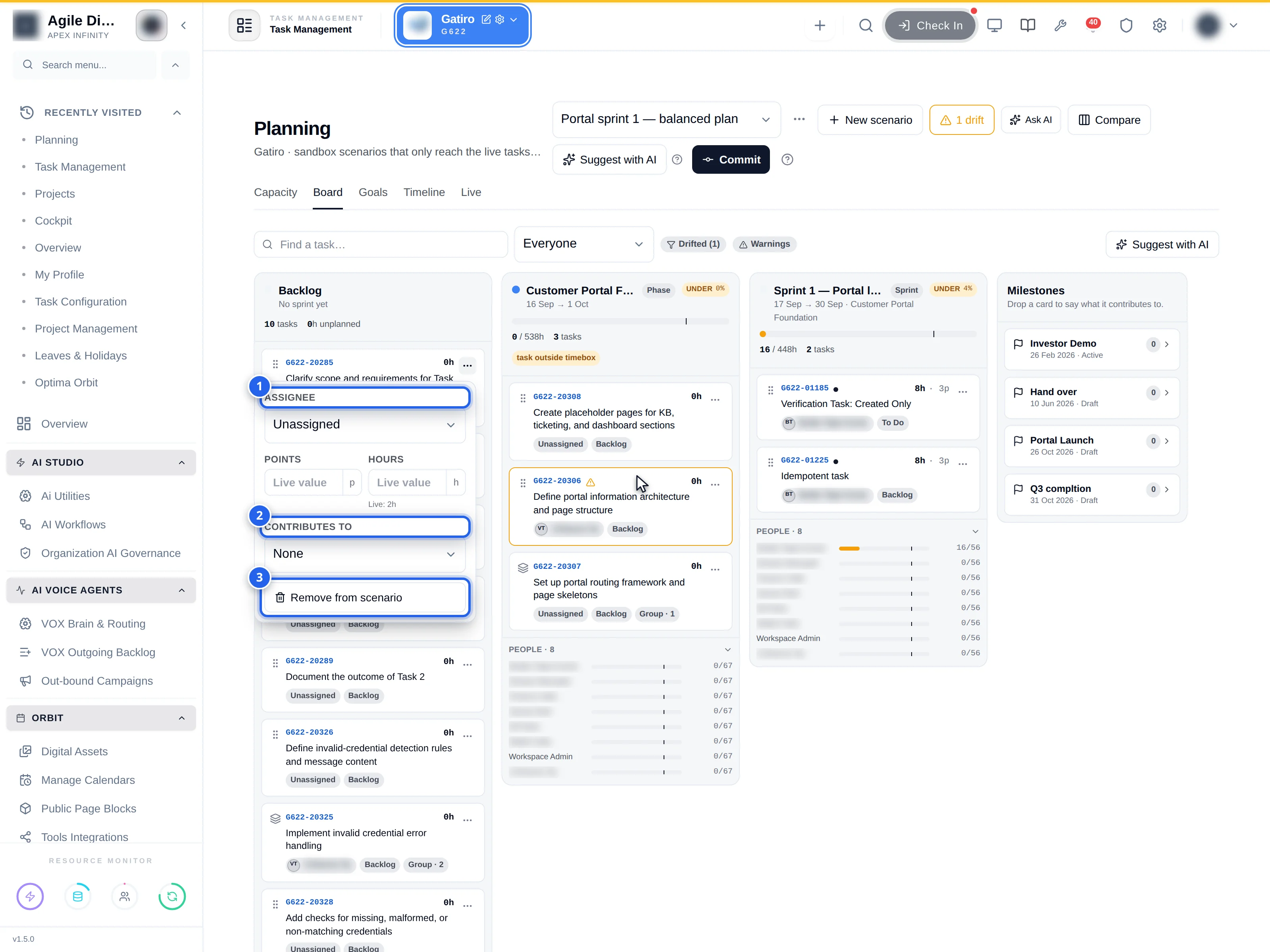Viewport: 1270px width, 952px height.
Task: Click the help icon next to Suggest with AI
Action: tap(677, 159)
